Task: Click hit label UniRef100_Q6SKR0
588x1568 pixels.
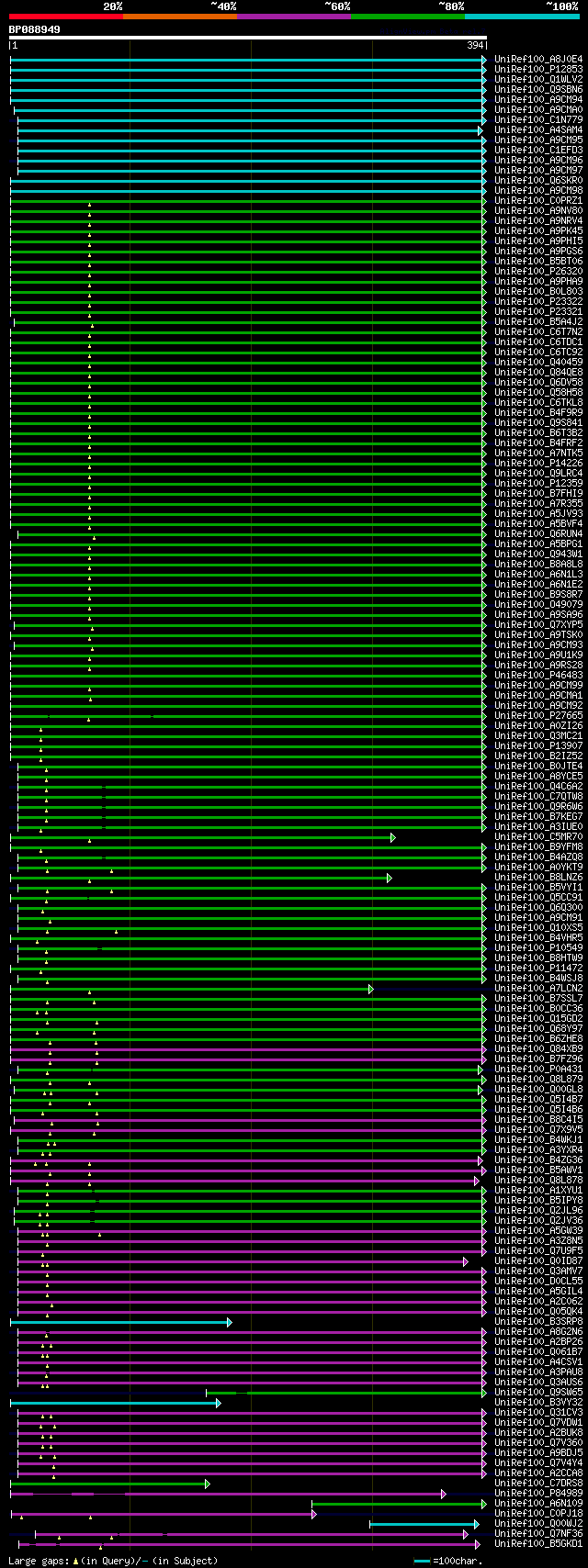Action: (x=538, y=180)
